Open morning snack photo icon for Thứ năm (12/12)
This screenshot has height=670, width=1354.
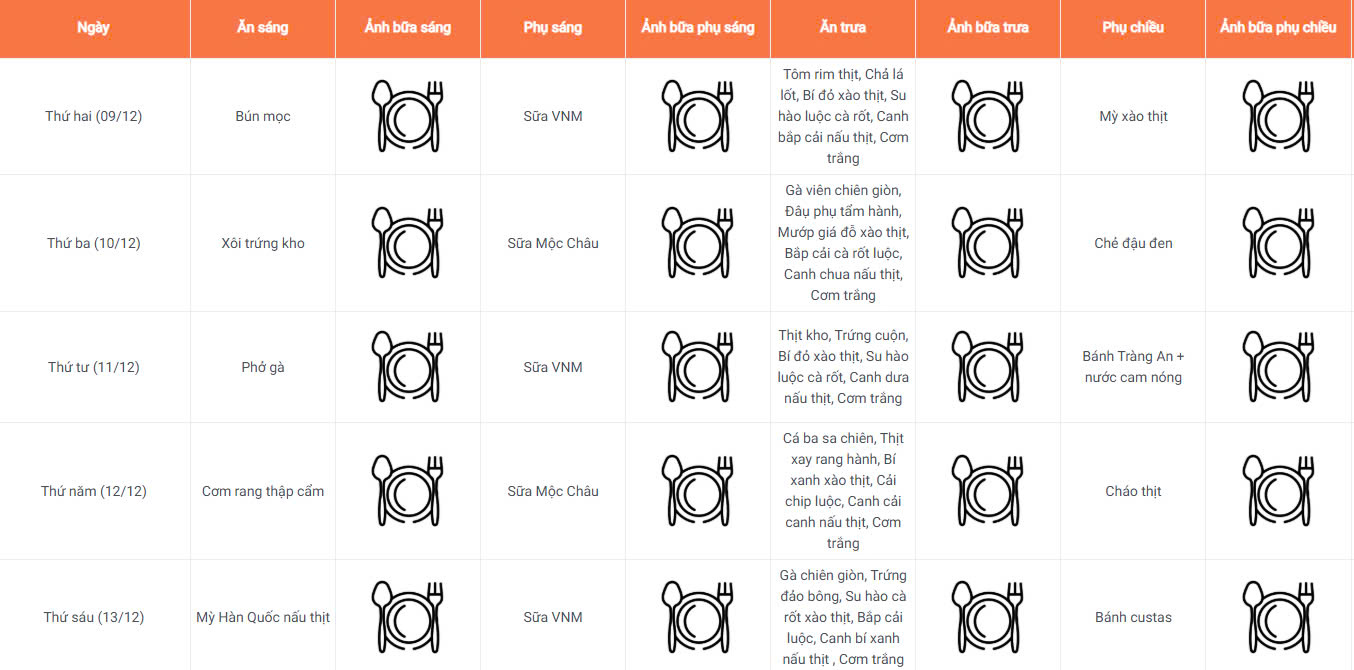(x=698, y=491)
